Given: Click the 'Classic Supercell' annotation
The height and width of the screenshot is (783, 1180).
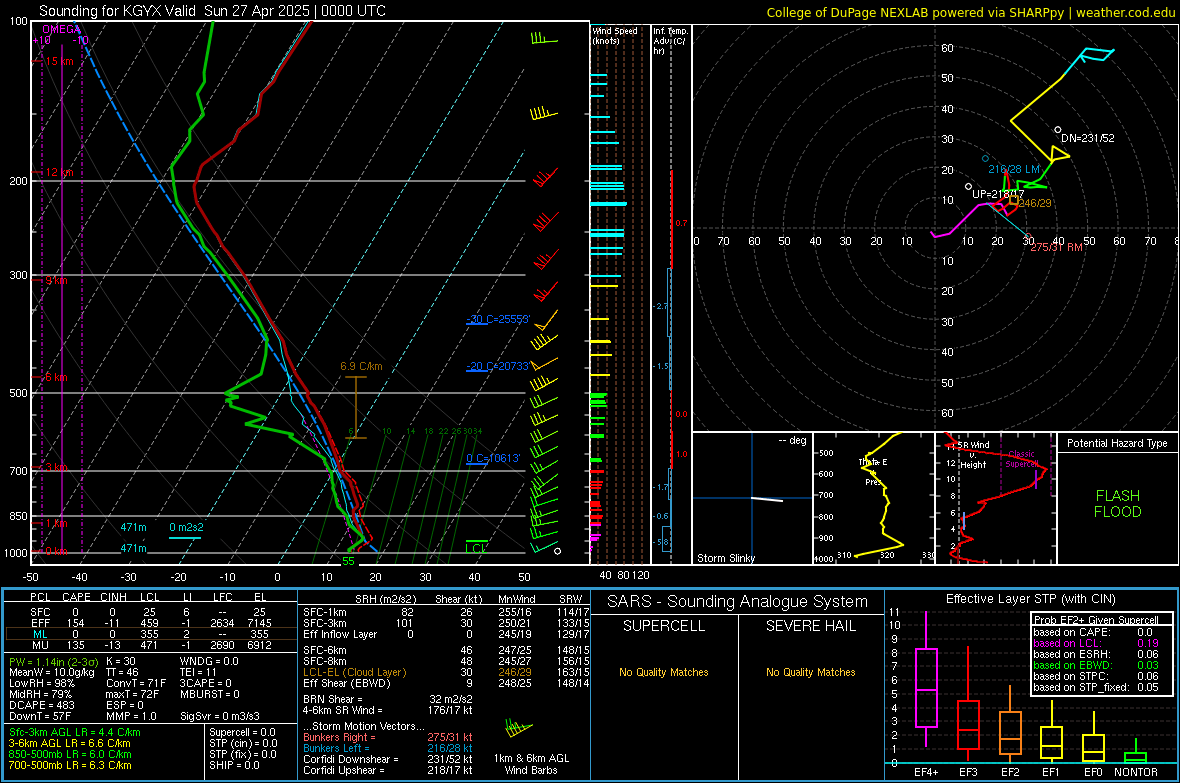Looking at the screenshot, I should tap(1022, 459).
